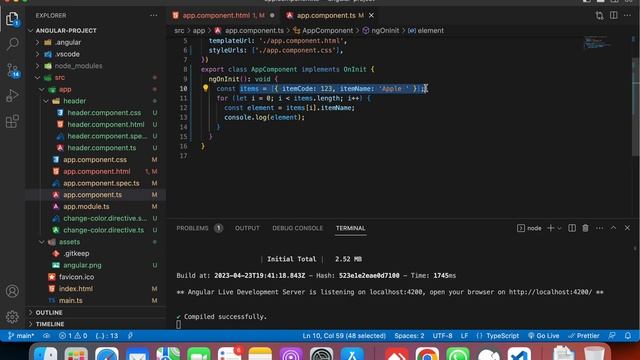Maximize the panel size chevron
This screenshot has height=360, width=640.
pyautogui.click(x=613, y=228)
